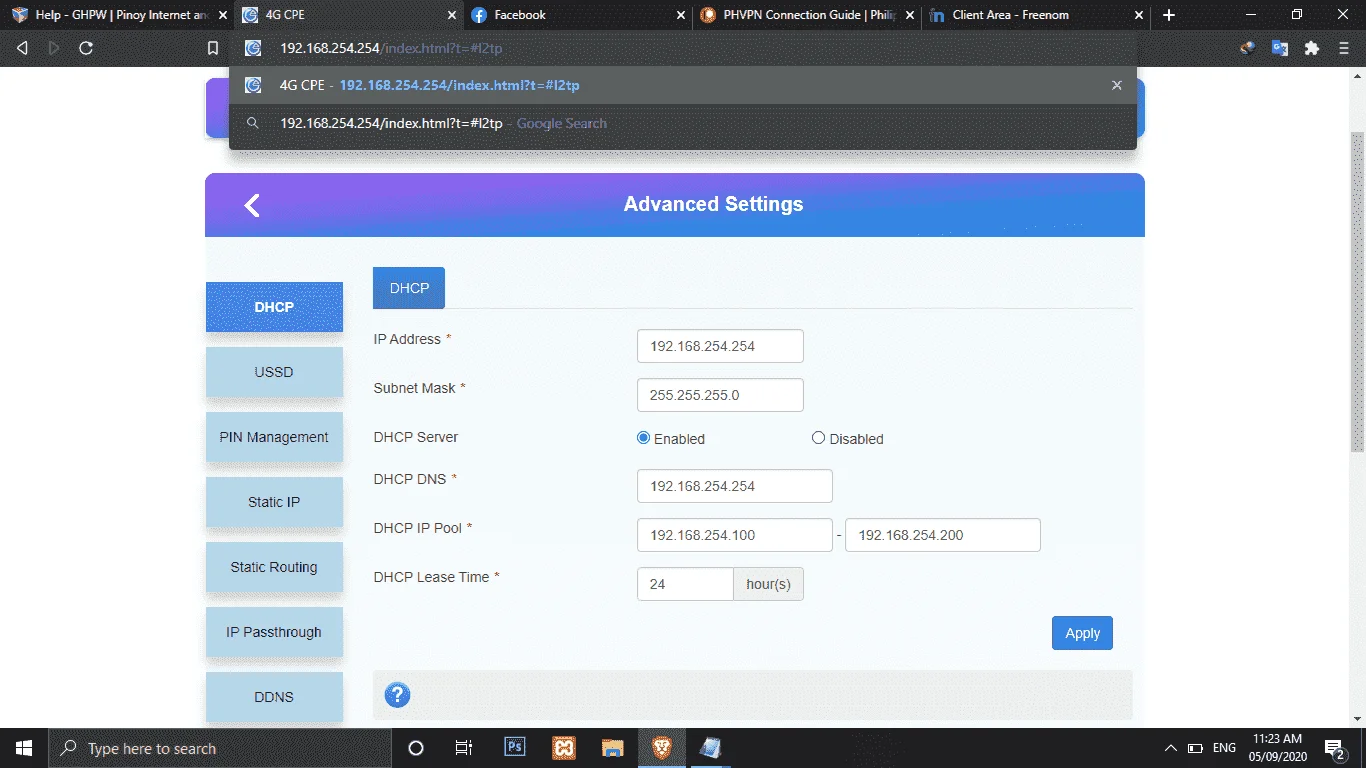Click the DHCP DNS input field

tap(735, 486)
